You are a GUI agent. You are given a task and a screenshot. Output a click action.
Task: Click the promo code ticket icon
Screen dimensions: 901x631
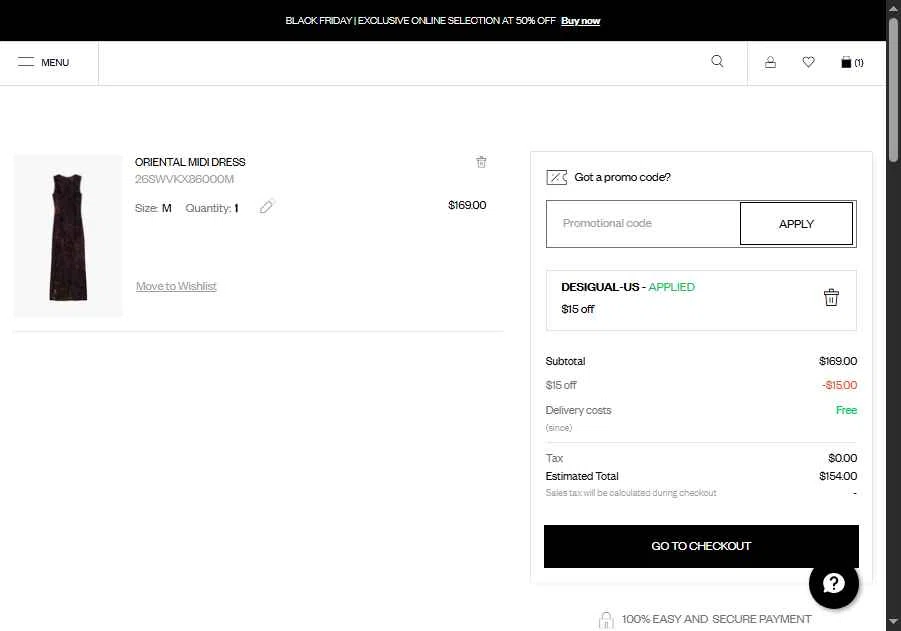(x=556, y=177)
